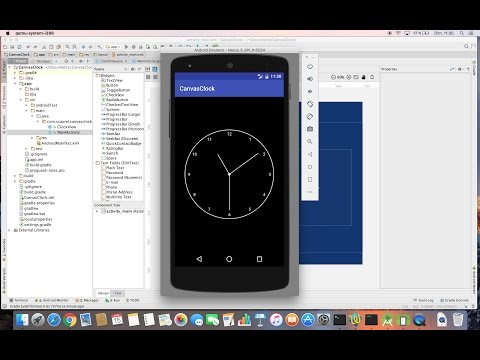Collapse the app module folder

point(15,83)
